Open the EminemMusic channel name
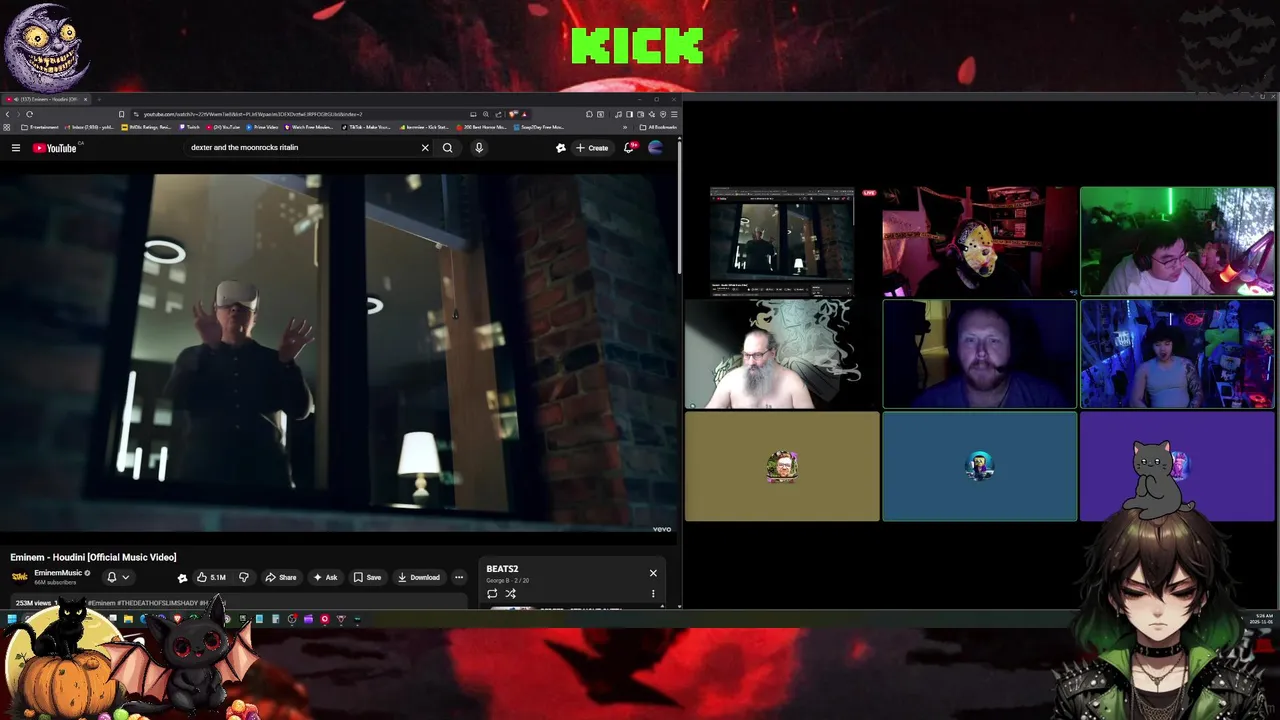The image size is (1280, 720). pos(58,573)
